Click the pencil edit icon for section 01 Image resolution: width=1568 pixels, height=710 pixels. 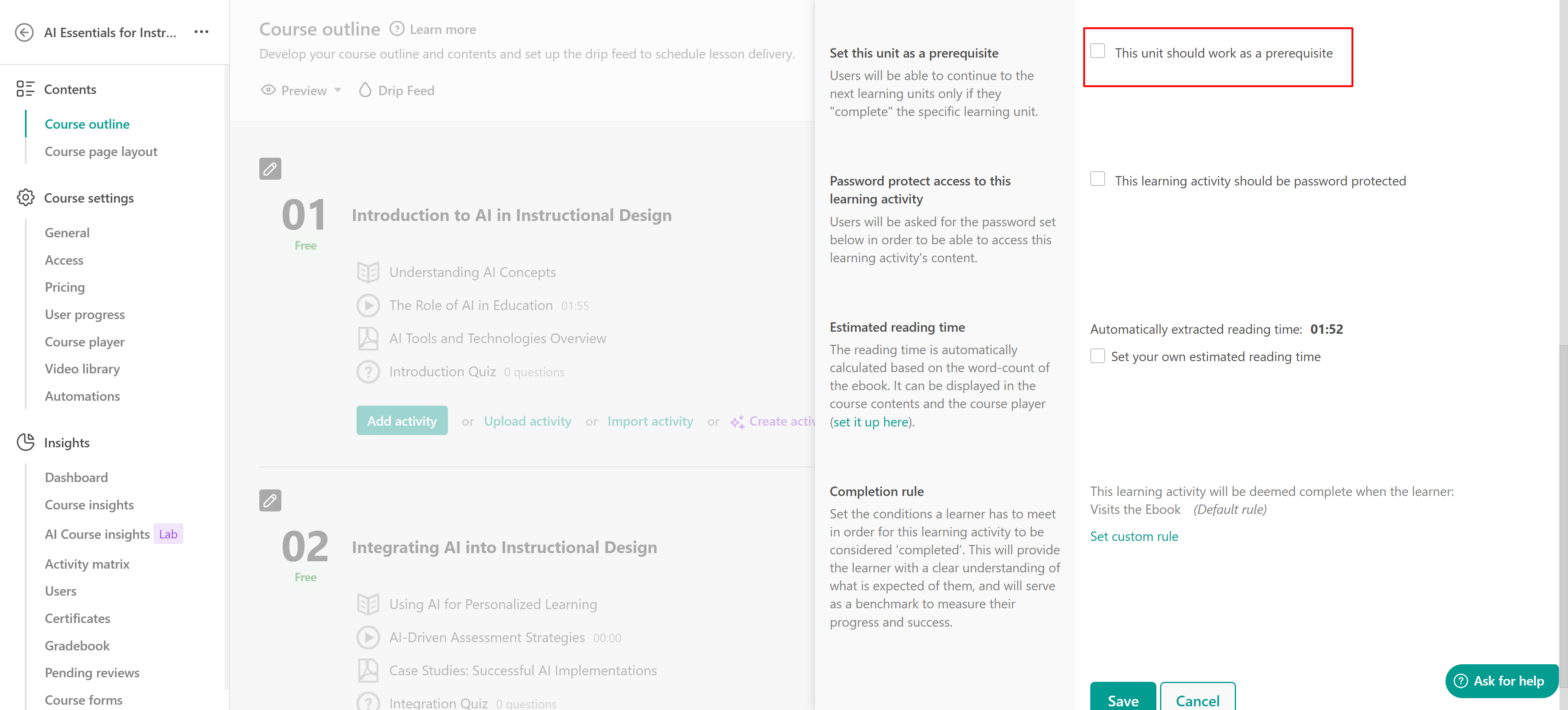click(x=269, y=169)
